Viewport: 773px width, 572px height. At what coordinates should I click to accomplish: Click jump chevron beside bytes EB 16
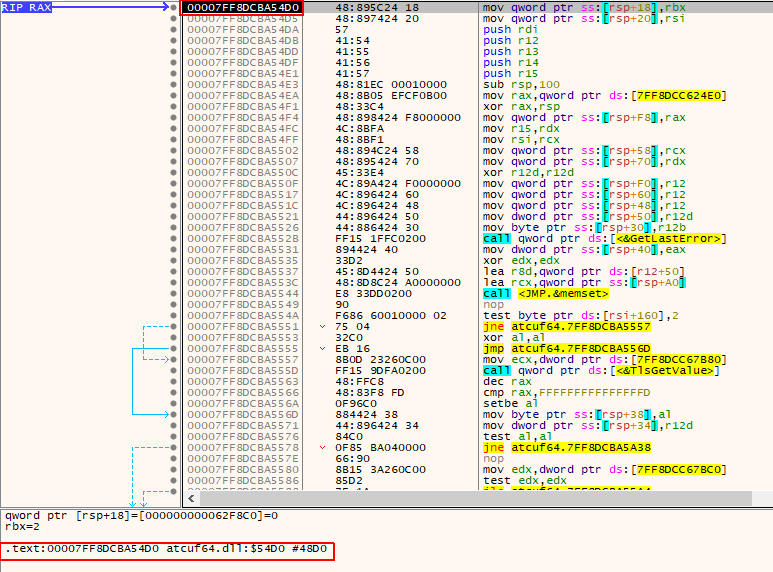[x=322, y=348]
